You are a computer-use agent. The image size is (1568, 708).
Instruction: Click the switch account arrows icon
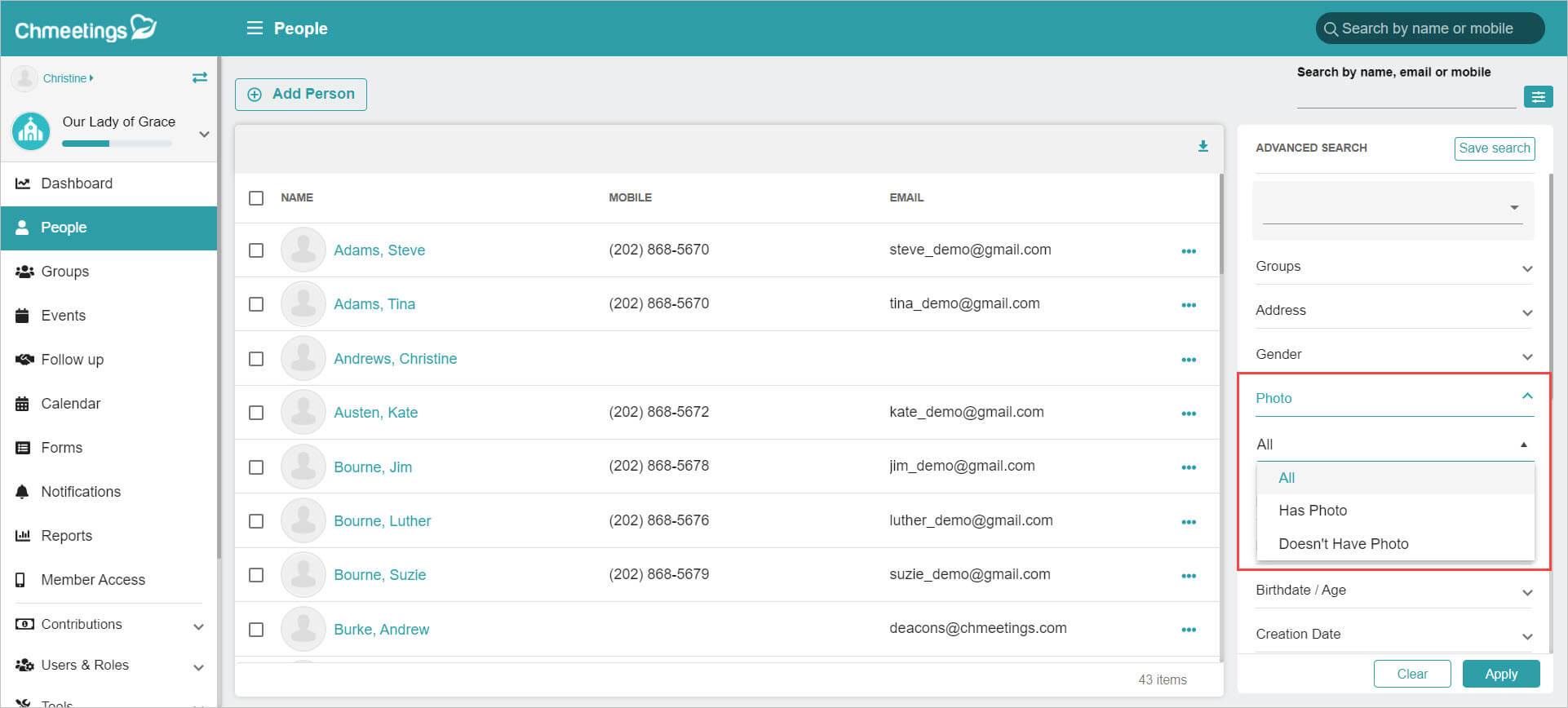click(x=200, y=77)
